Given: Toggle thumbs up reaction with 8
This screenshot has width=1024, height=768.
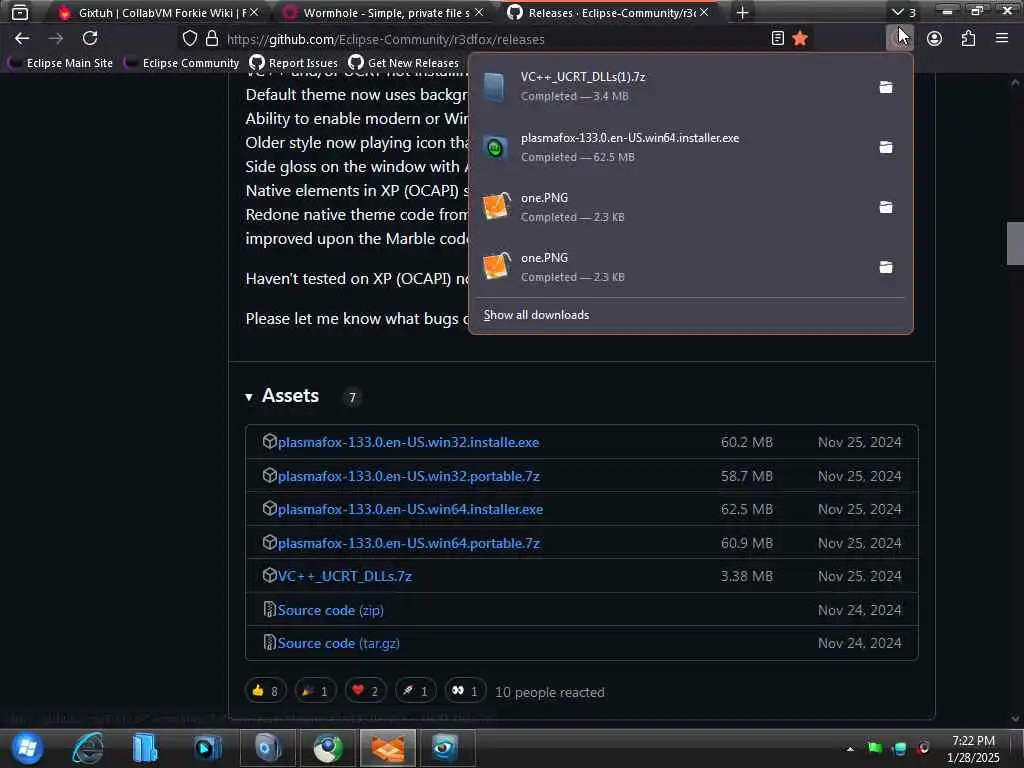Looking at the screenshot, I should click(x=266, y=691).
